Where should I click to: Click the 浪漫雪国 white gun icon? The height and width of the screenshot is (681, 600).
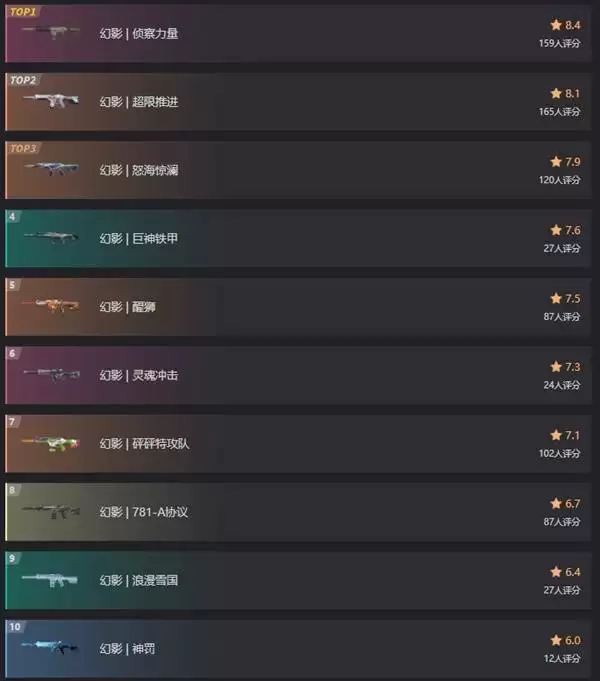(50, 580)
